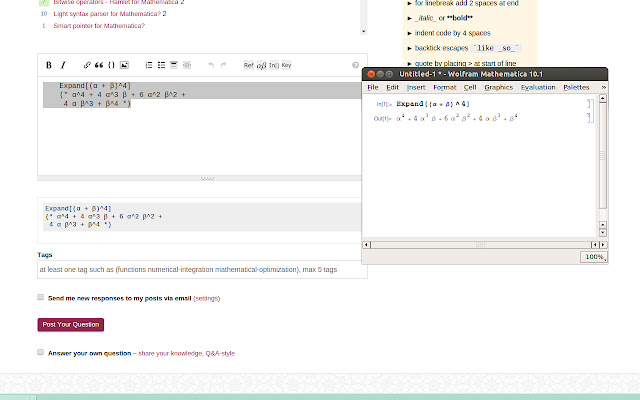Open the αβ special characters button

[x=261, y=65]
